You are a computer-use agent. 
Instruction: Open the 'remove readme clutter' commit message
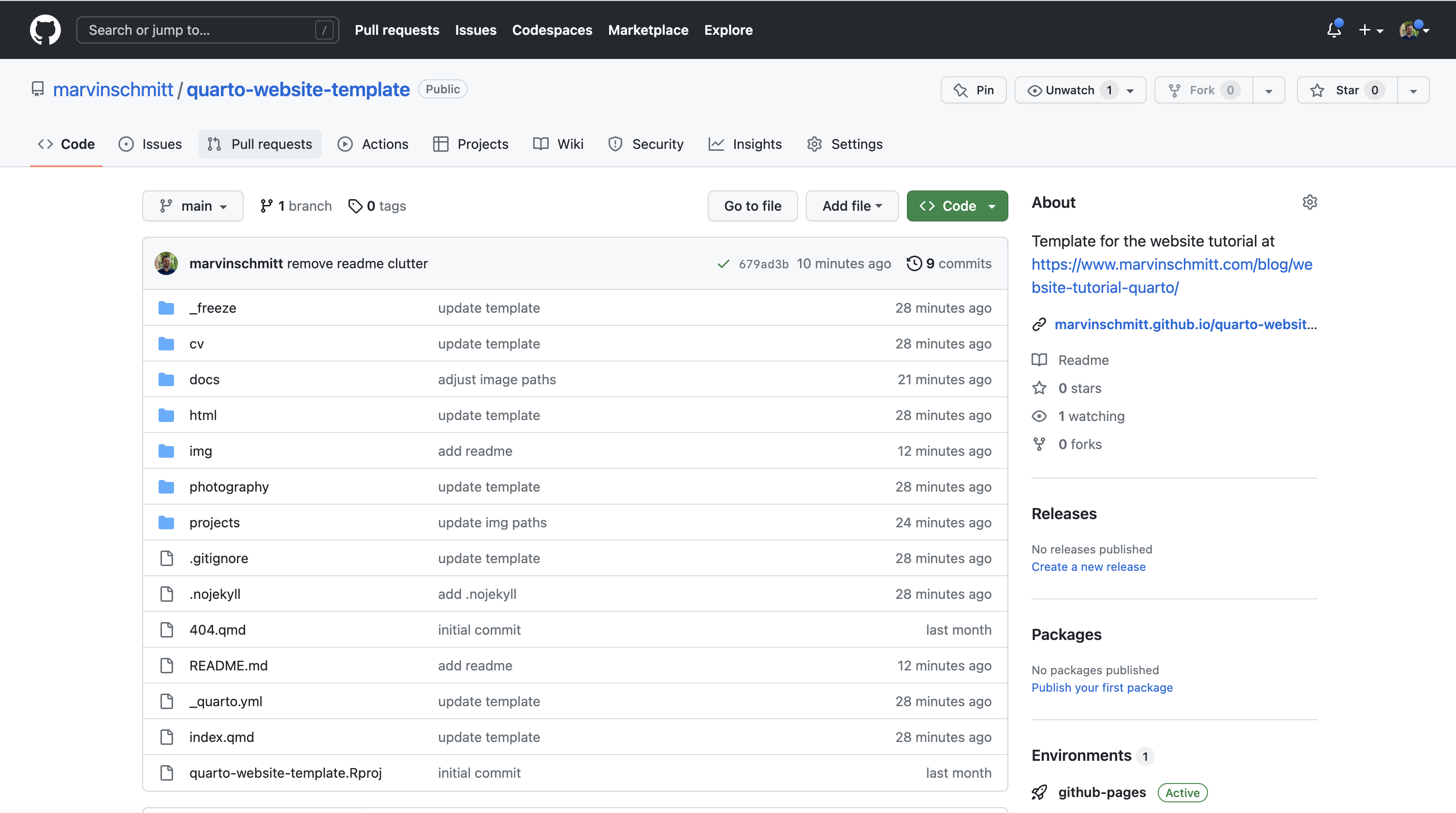tap(357, 263)
